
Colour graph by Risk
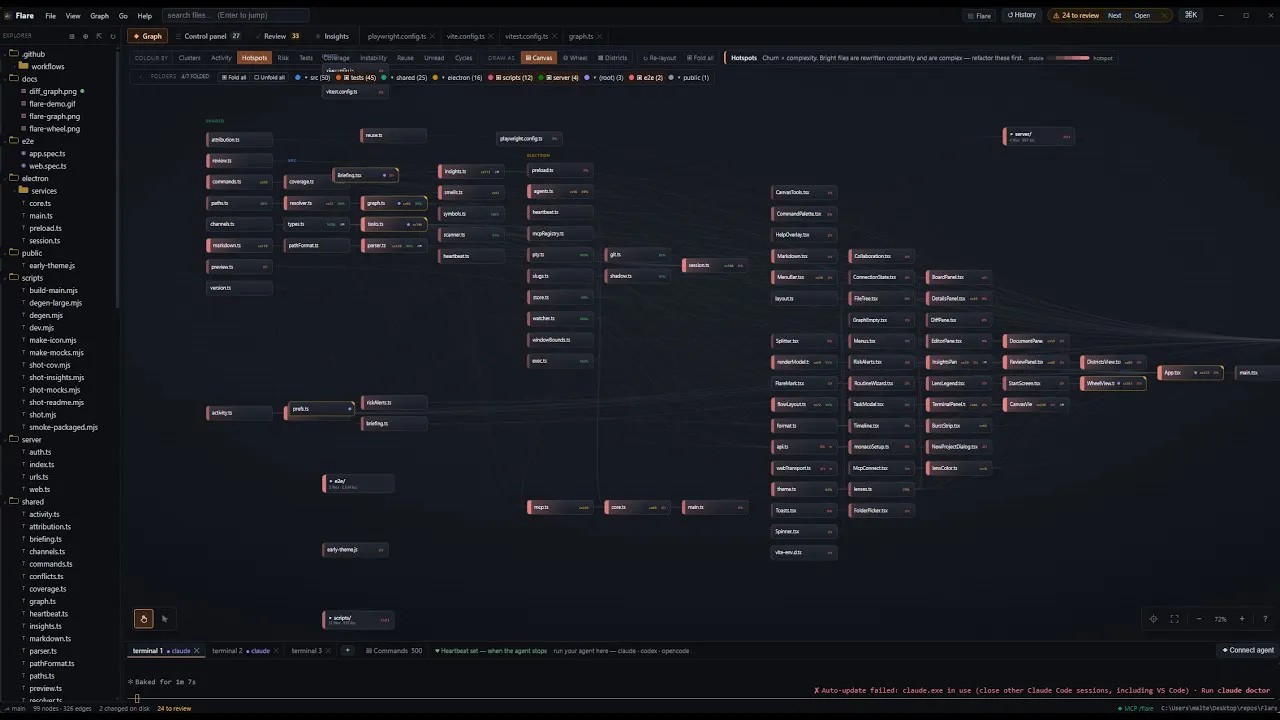[x=283, y=58]
